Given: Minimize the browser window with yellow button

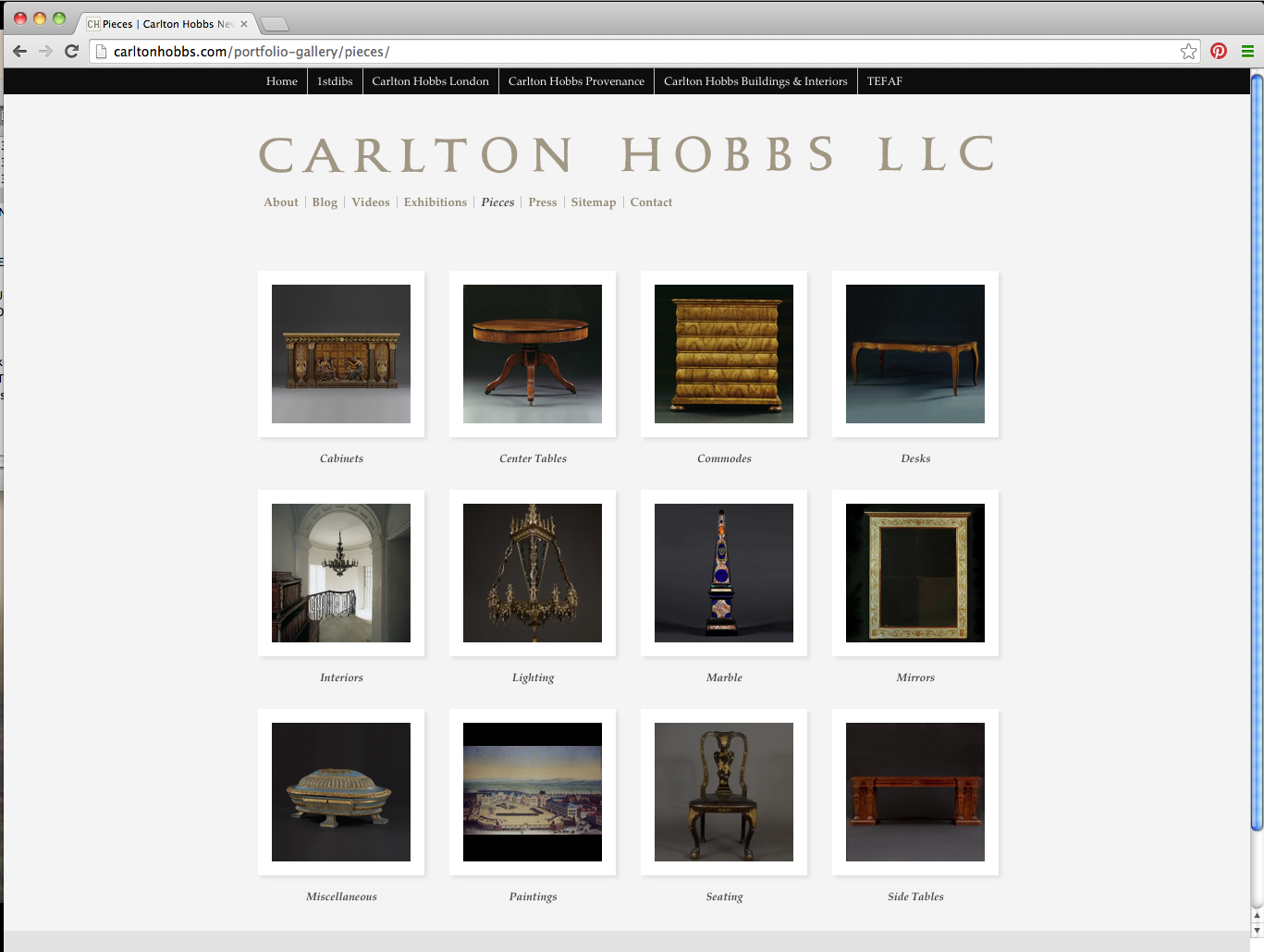Looking at the screenshot, I should pyautogui.click(x=39, y=18).
